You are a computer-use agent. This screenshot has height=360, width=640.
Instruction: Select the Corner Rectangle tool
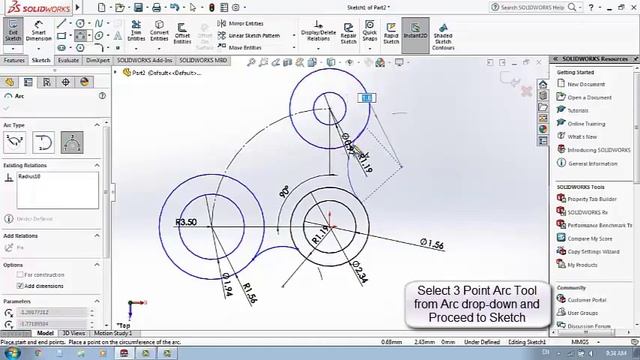pyautogui.click(x=62, y=36)
